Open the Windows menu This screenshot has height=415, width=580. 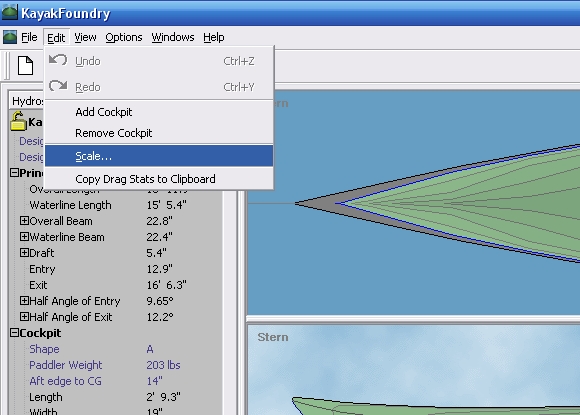173,37
